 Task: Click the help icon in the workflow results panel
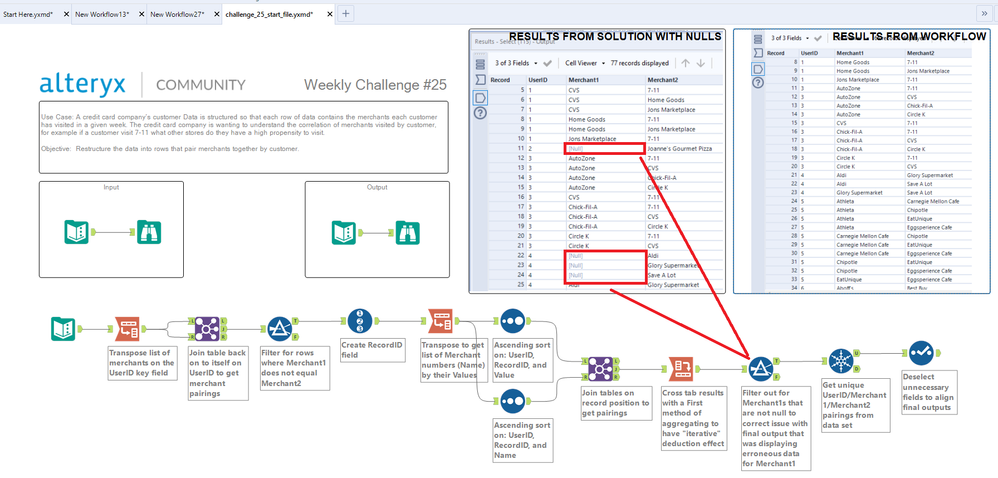tap(757, 83)
